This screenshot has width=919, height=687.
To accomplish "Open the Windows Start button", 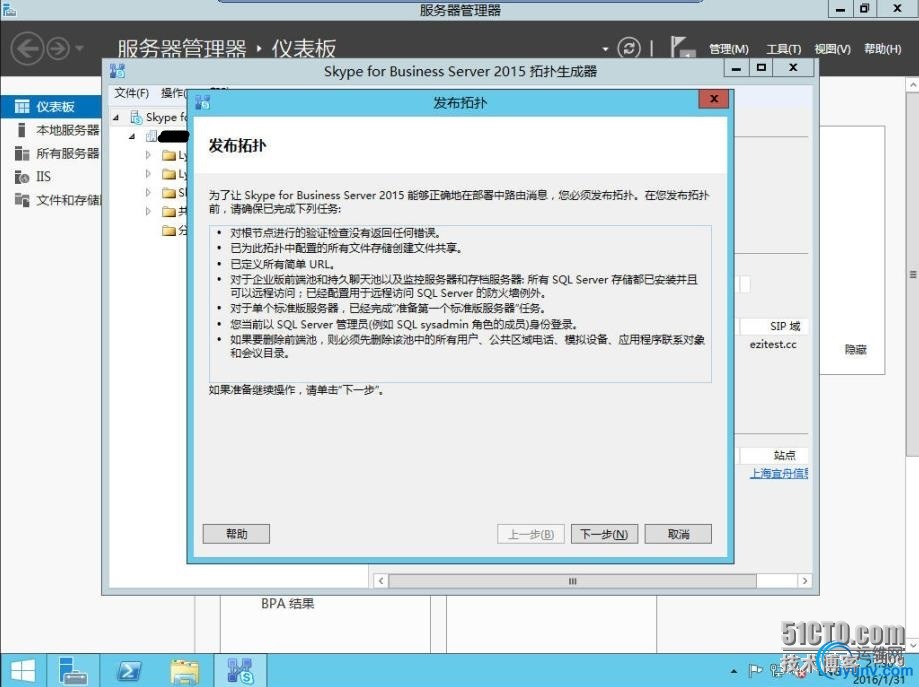I will point(23,671).
